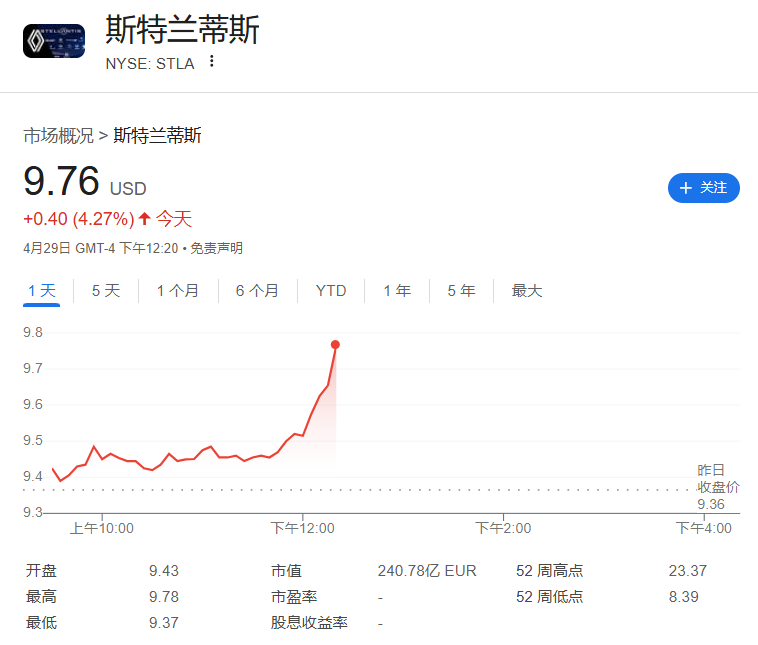Click the Stellantis company logo thumbnail
Screen dimensions: 758x645
[54, 41]
